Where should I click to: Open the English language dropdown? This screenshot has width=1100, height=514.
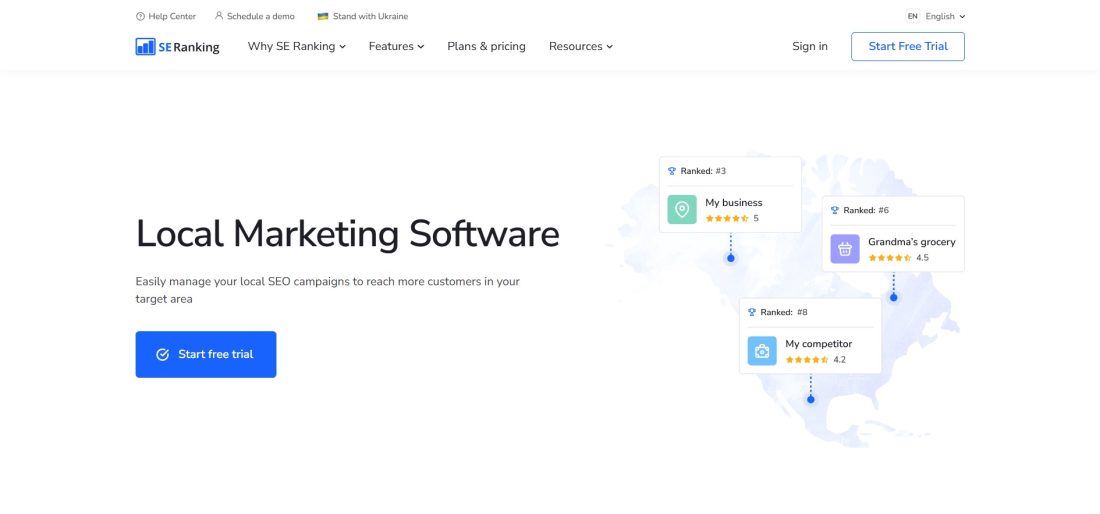point(936,16)
